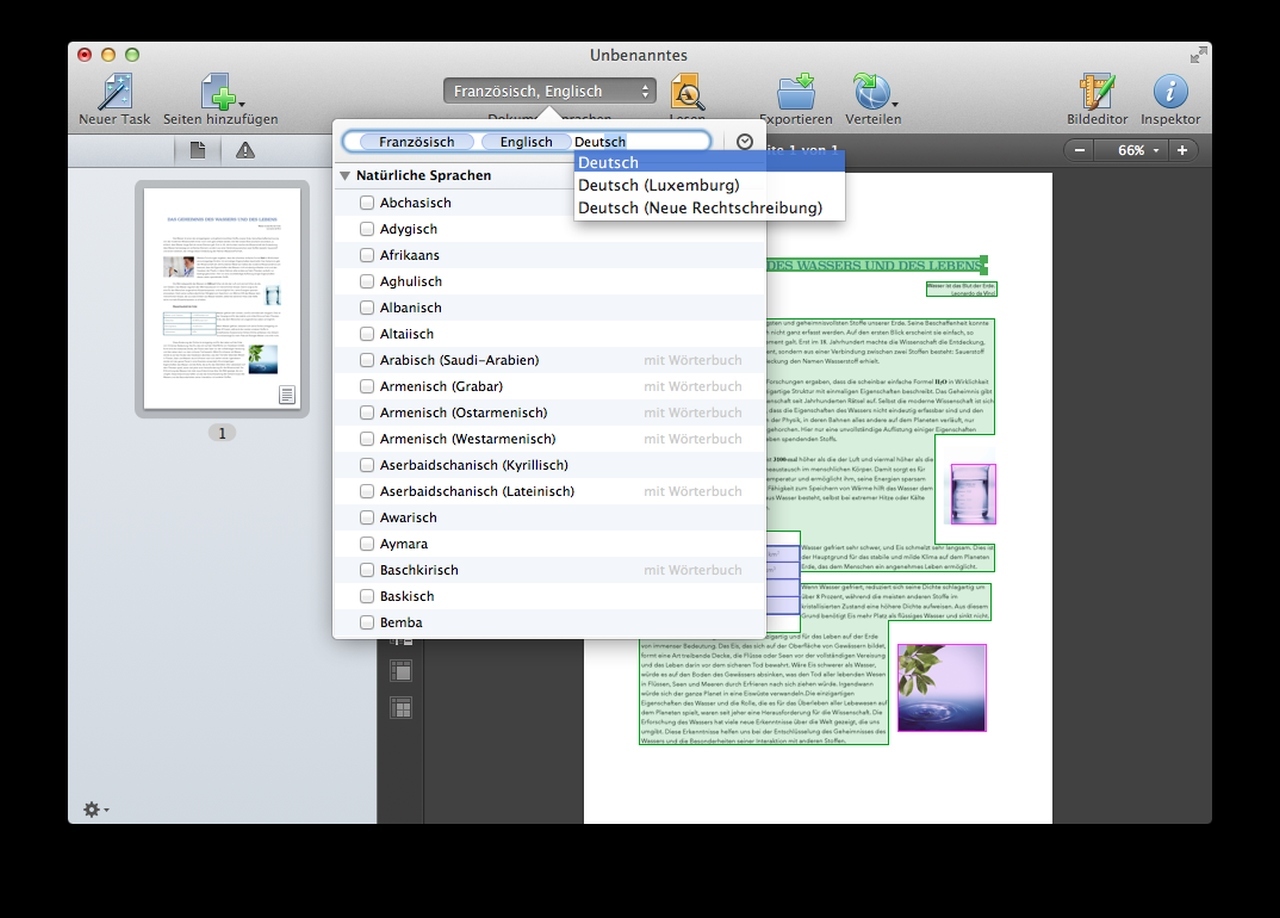
Task: Select text block starting Wenn Wasser gefriert
Action: [x=894, y=602]
